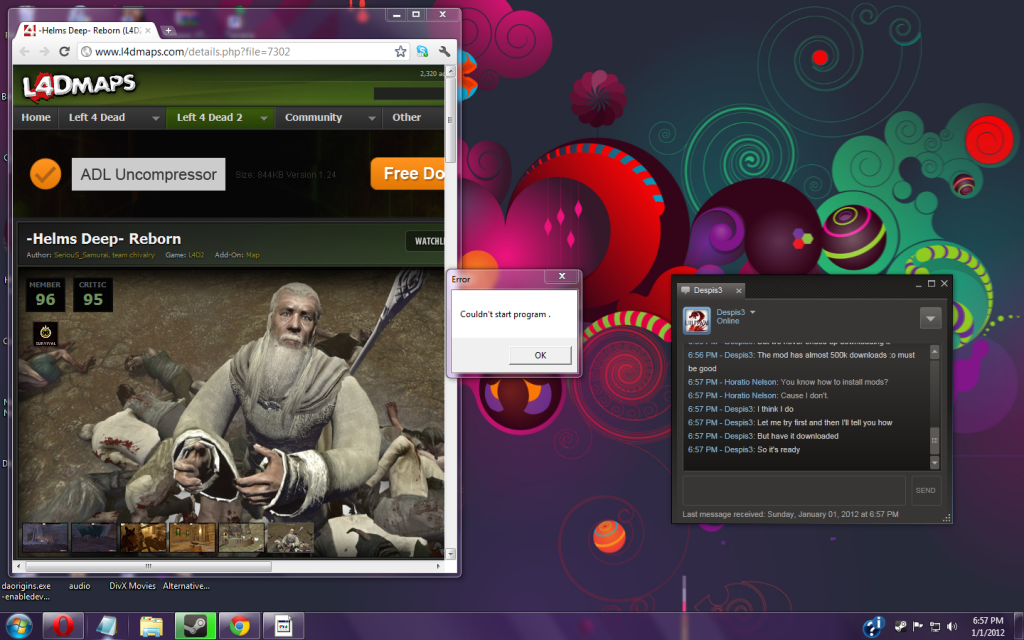Open the sixth screenshot thumbnail
The image size is (1024, 640).
[x=291, y=538]
